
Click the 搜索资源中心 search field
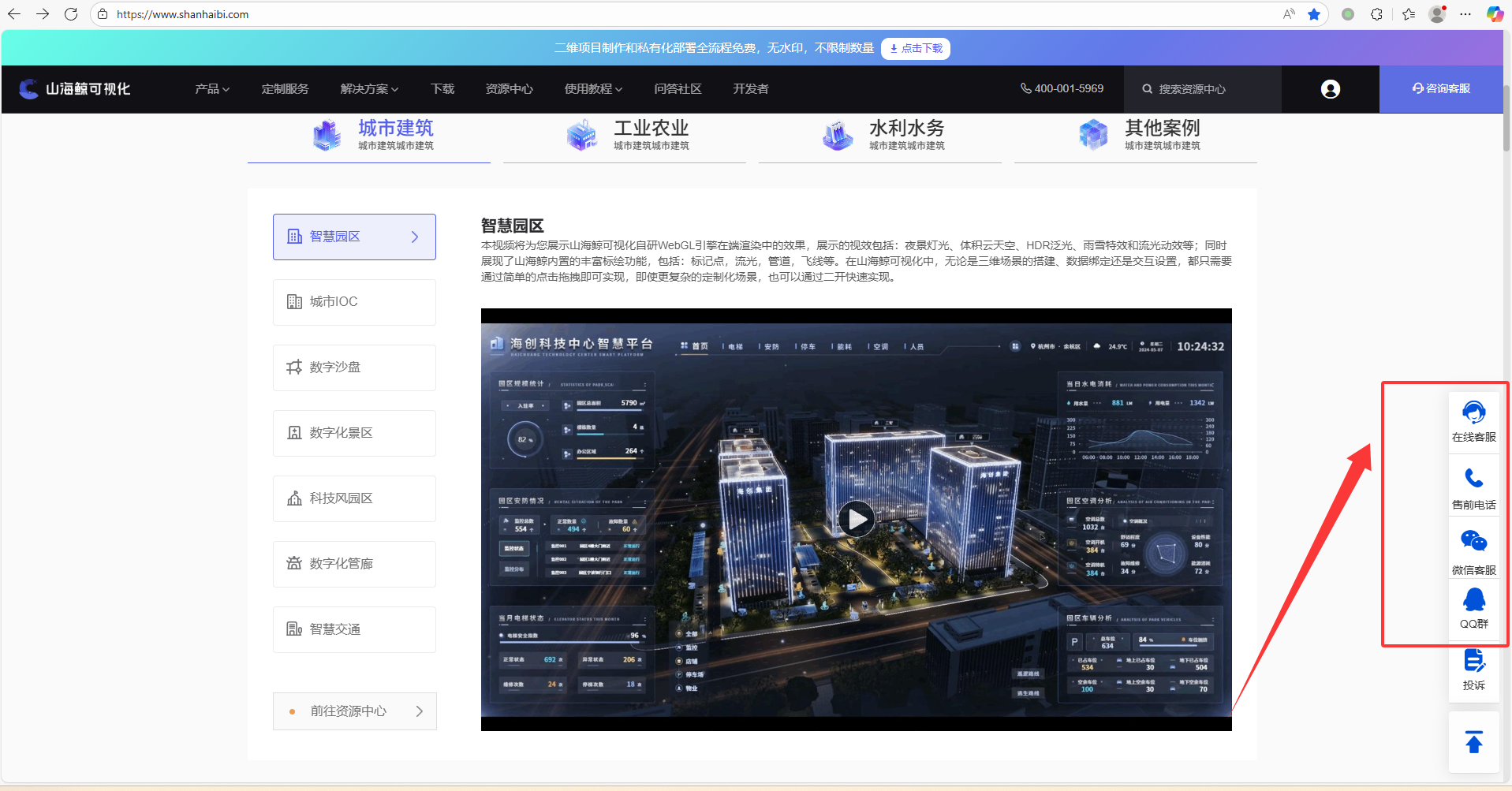pos(1202,89)
